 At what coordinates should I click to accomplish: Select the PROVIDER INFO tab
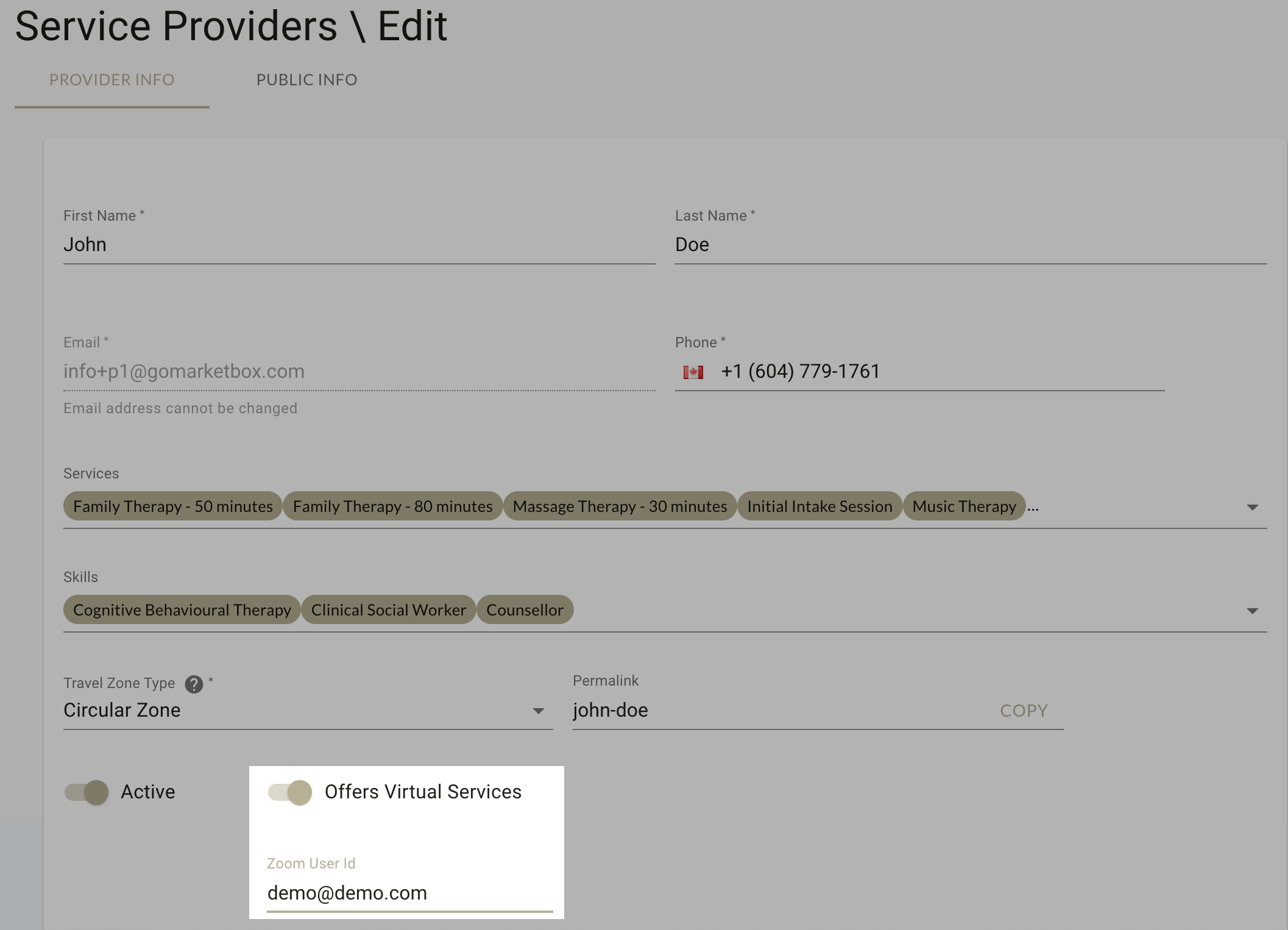[112, 80]
